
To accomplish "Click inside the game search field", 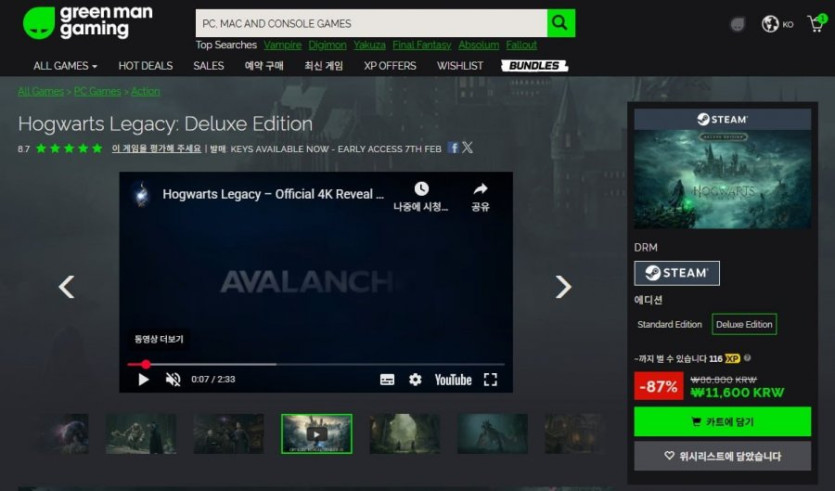I will [370, 23].
